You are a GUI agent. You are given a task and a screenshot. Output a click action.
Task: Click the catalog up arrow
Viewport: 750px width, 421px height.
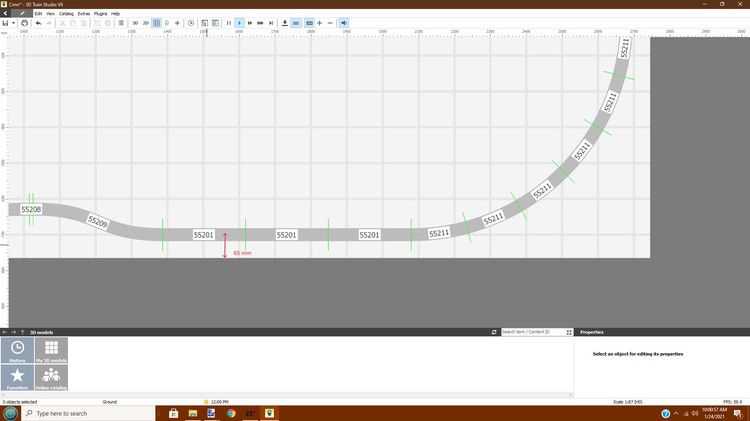pos(22,332)
